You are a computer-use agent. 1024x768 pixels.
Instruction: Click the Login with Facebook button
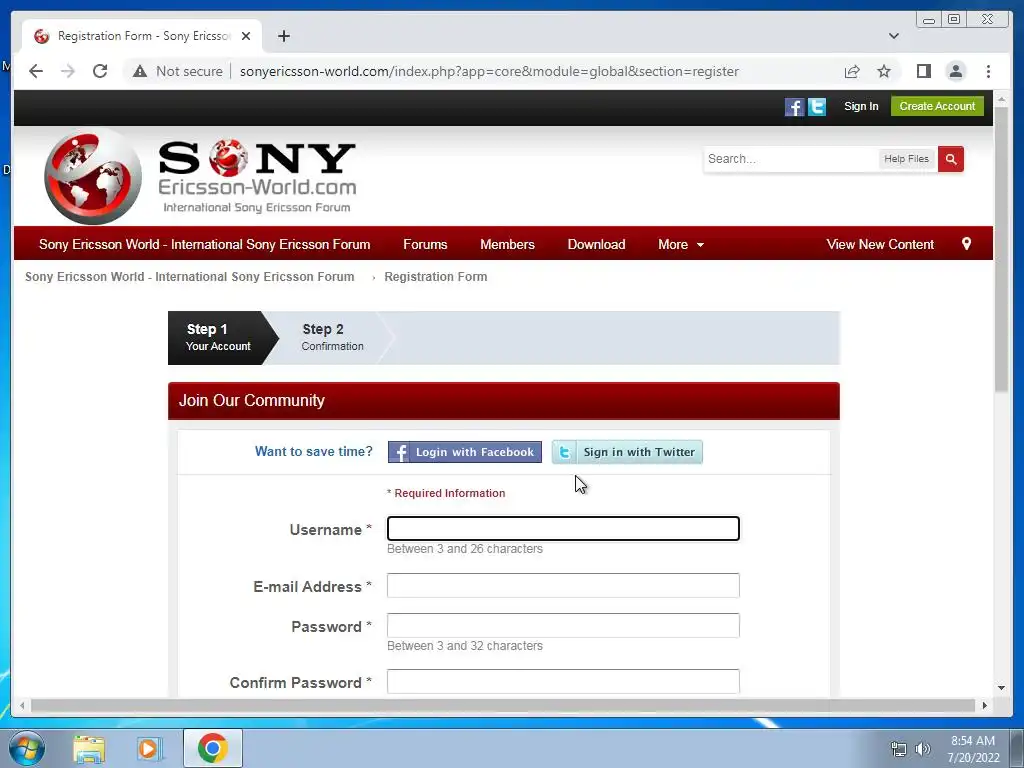tap(464, 452)
